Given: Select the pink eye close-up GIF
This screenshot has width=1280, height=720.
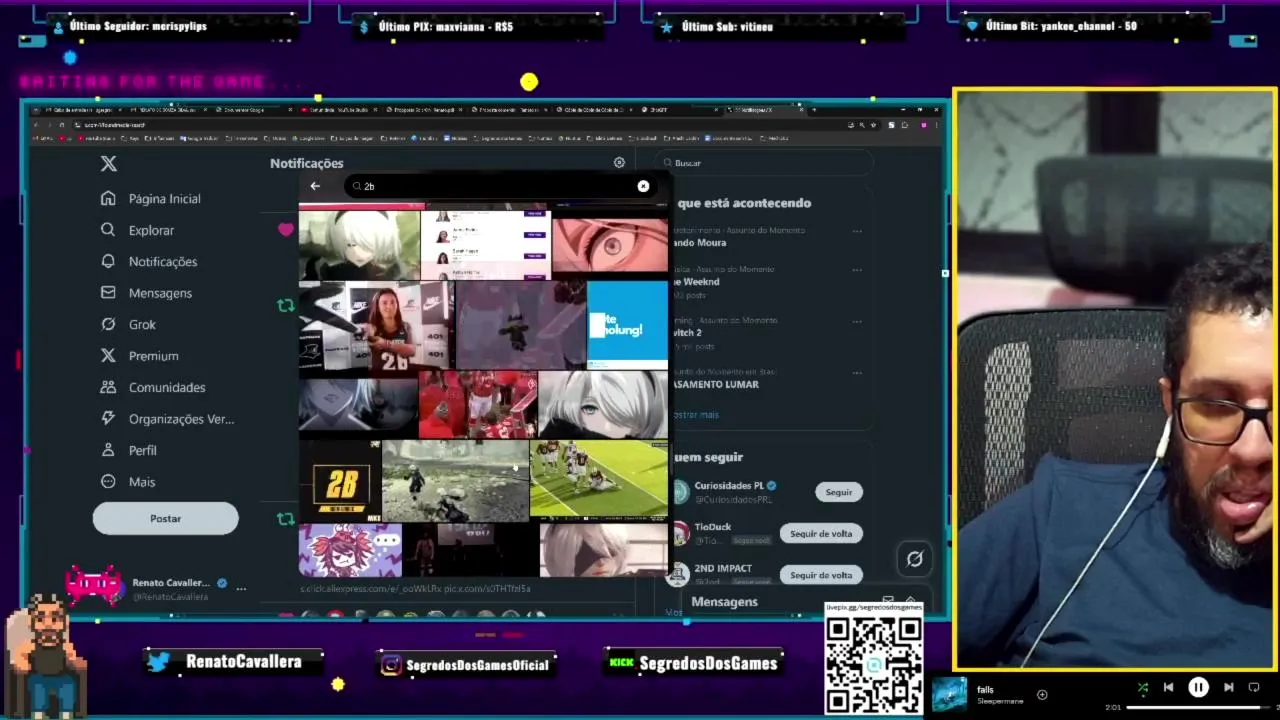Looking at the screenshot, I should click(x=610, y=245).
